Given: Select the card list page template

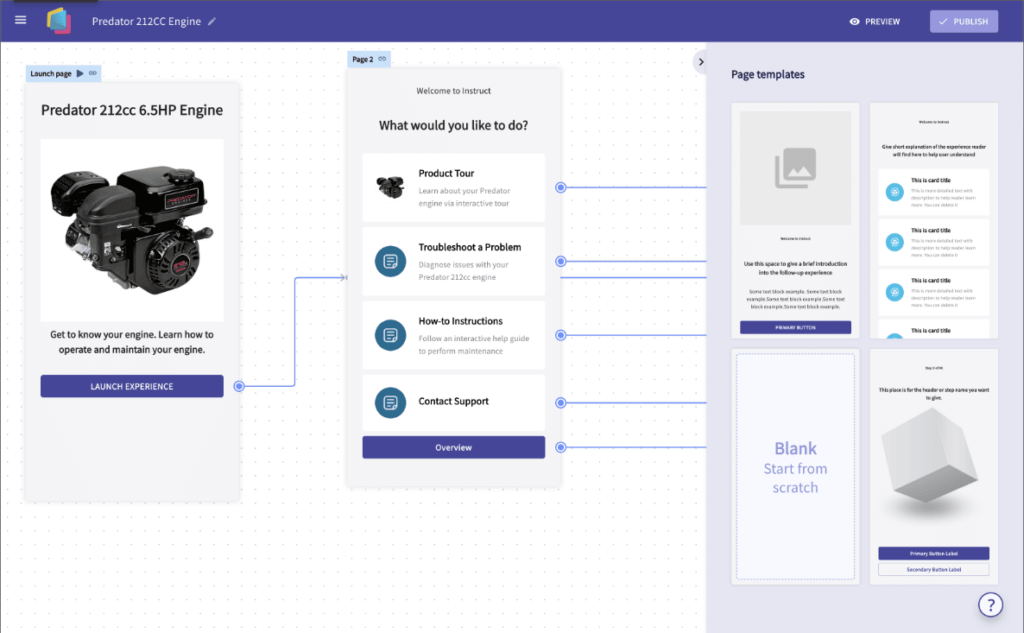Looking at the screenshot, I should 933,221.
